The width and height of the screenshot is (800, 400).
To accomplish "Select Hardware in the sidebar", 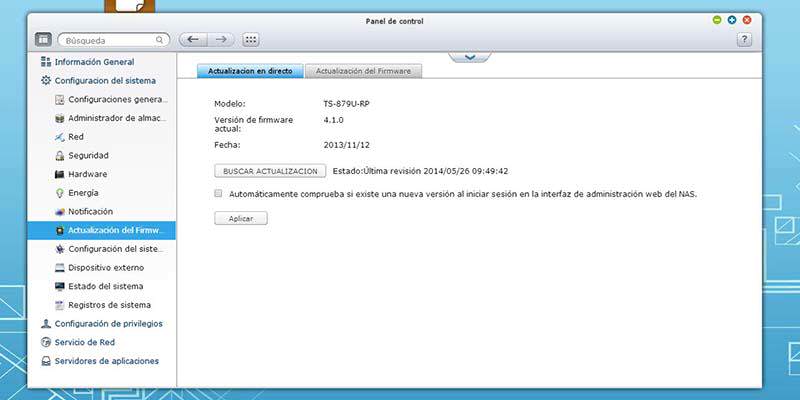I will tap(88, 174).
